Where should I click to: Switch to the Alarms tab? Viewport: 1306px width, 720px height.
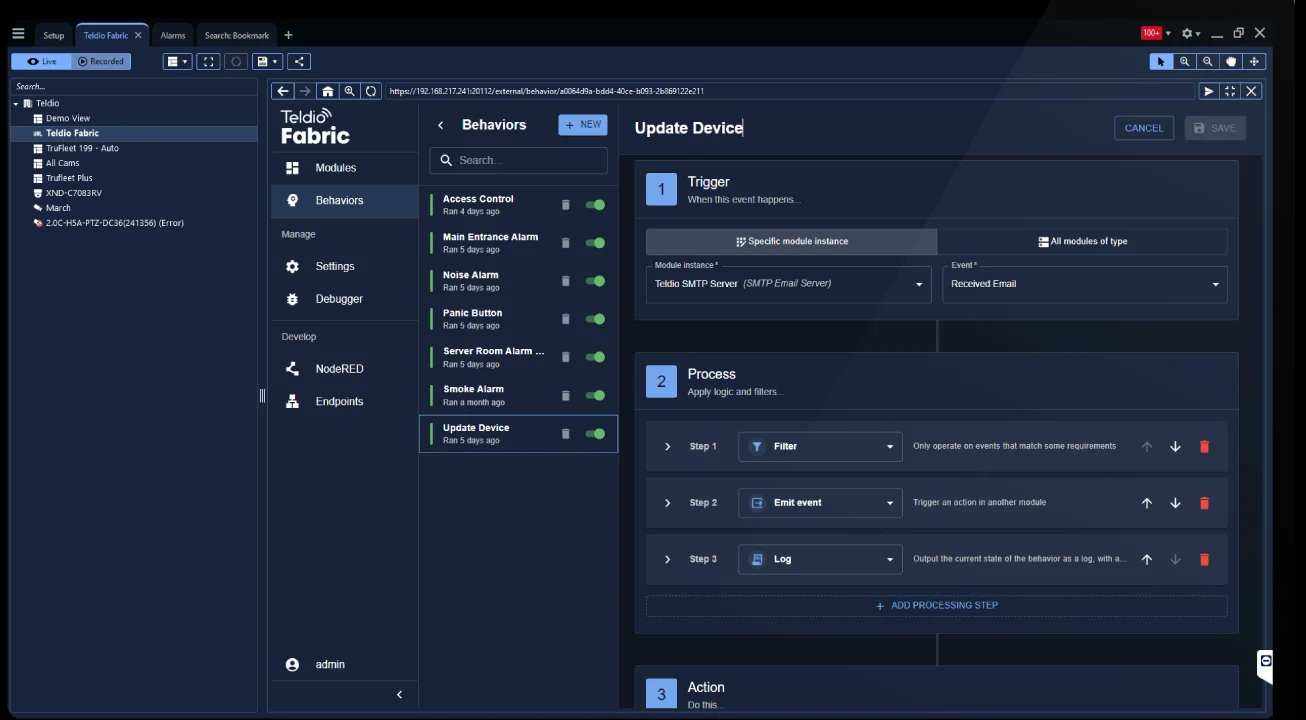(x=173, y=35)
